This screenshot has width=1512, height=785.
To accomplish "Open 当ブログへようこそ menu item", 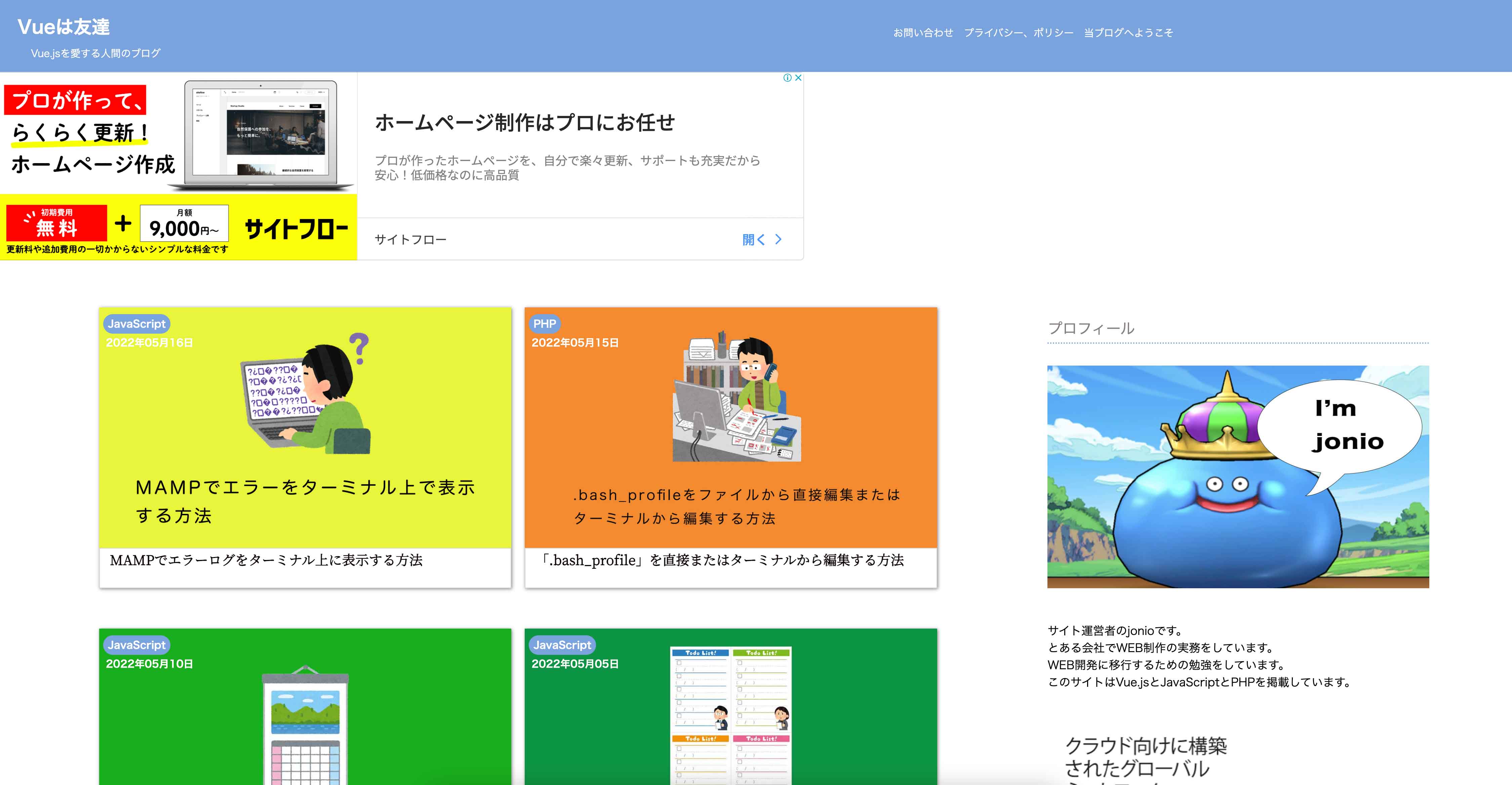I will pos(1128,33).
